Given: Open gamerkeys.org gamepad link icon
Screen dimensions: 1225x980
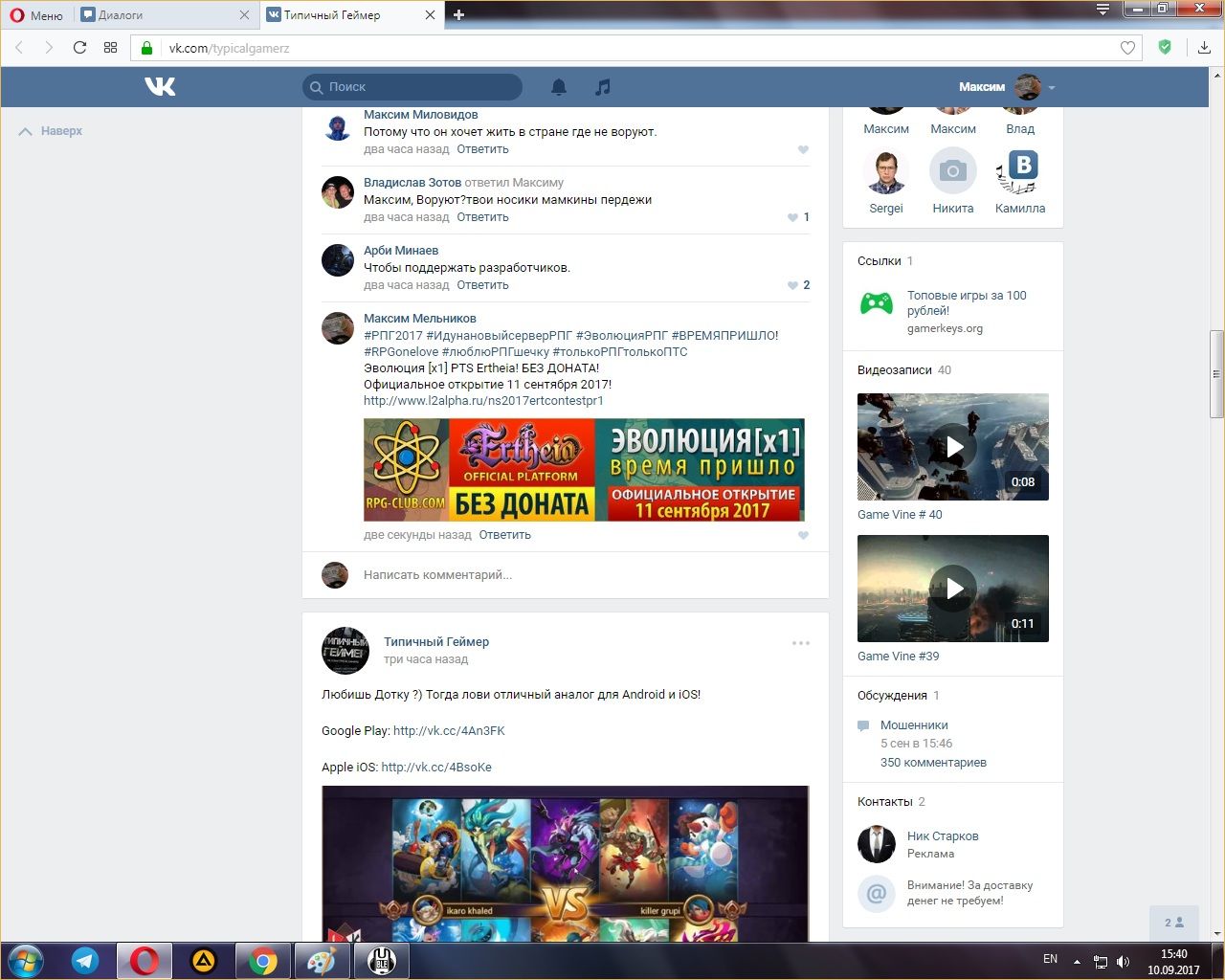Looking at the screenshot, I should (877, 304).
